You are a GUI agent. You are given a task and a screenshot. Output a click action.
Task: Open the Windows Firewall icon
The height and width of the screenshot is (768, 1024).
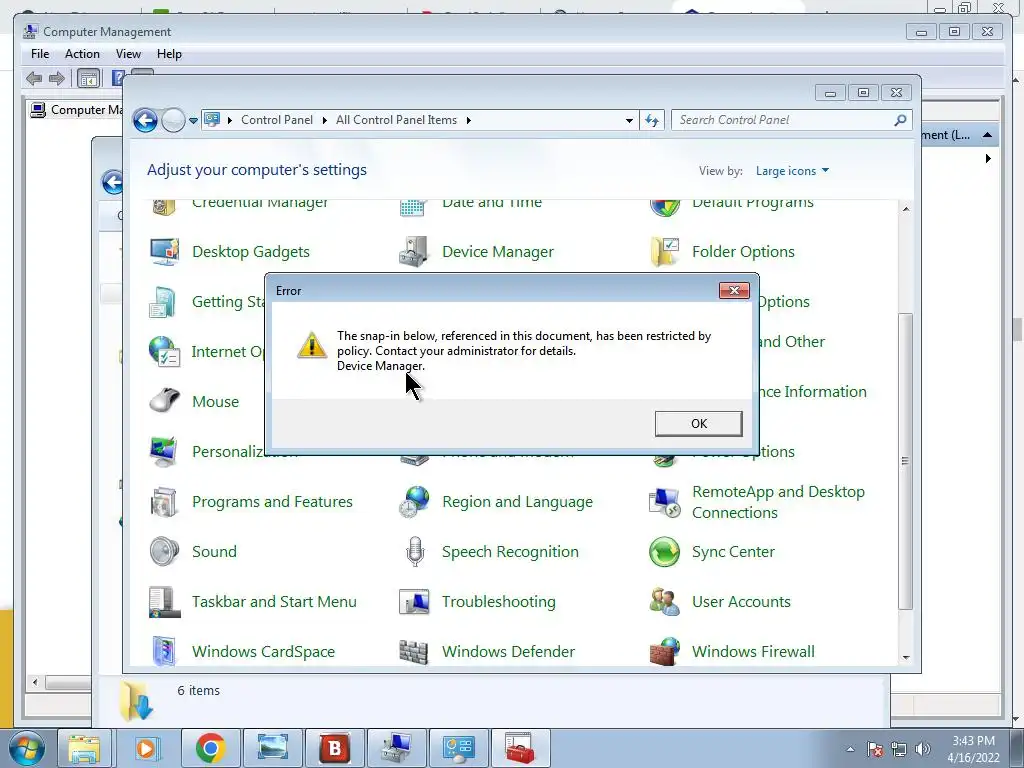coord(665,651)
